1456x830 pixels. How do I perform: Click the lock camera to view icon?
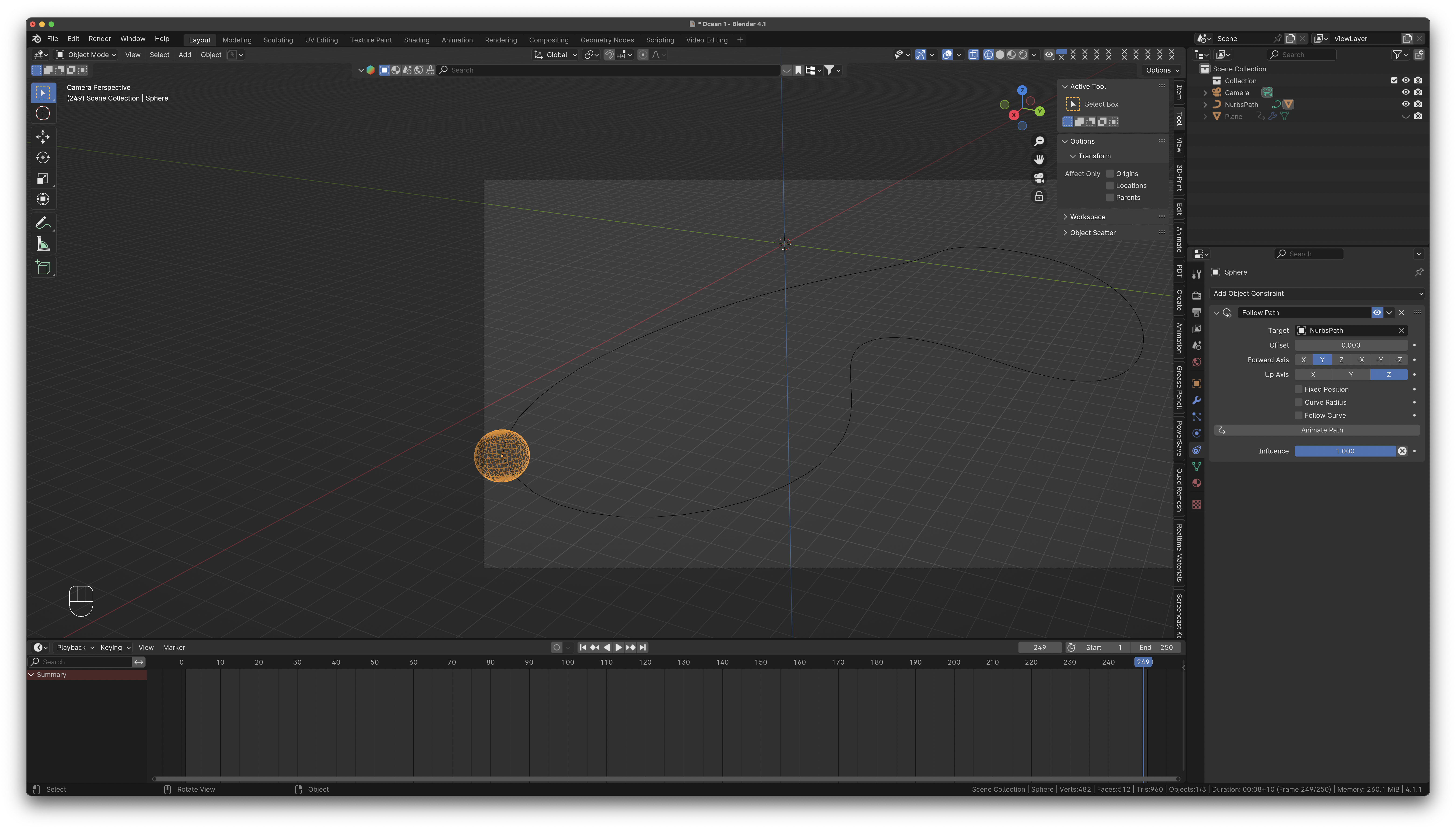tap(1039, 196)
